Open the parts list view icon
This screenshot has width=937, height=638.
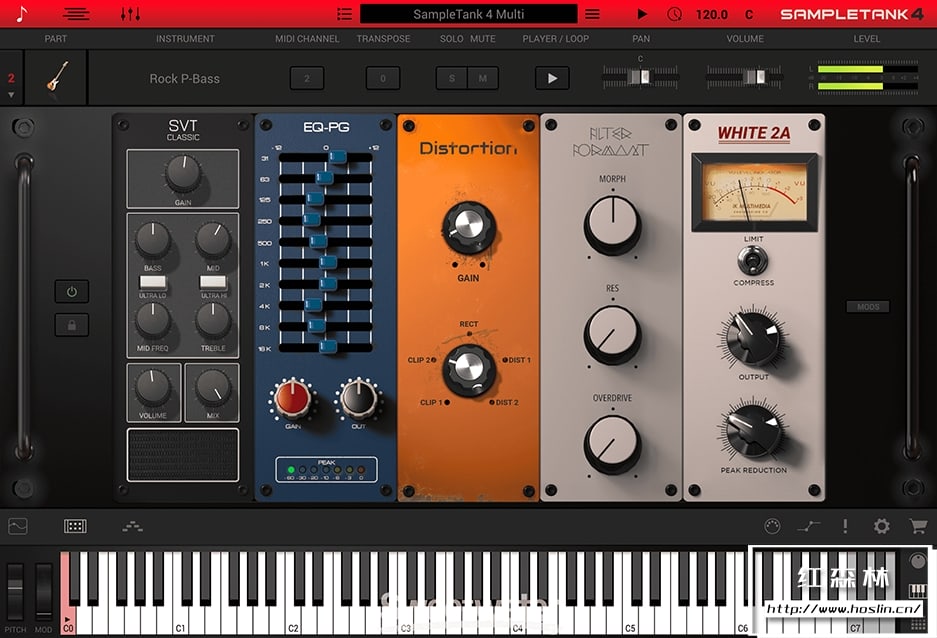(76, 14)
